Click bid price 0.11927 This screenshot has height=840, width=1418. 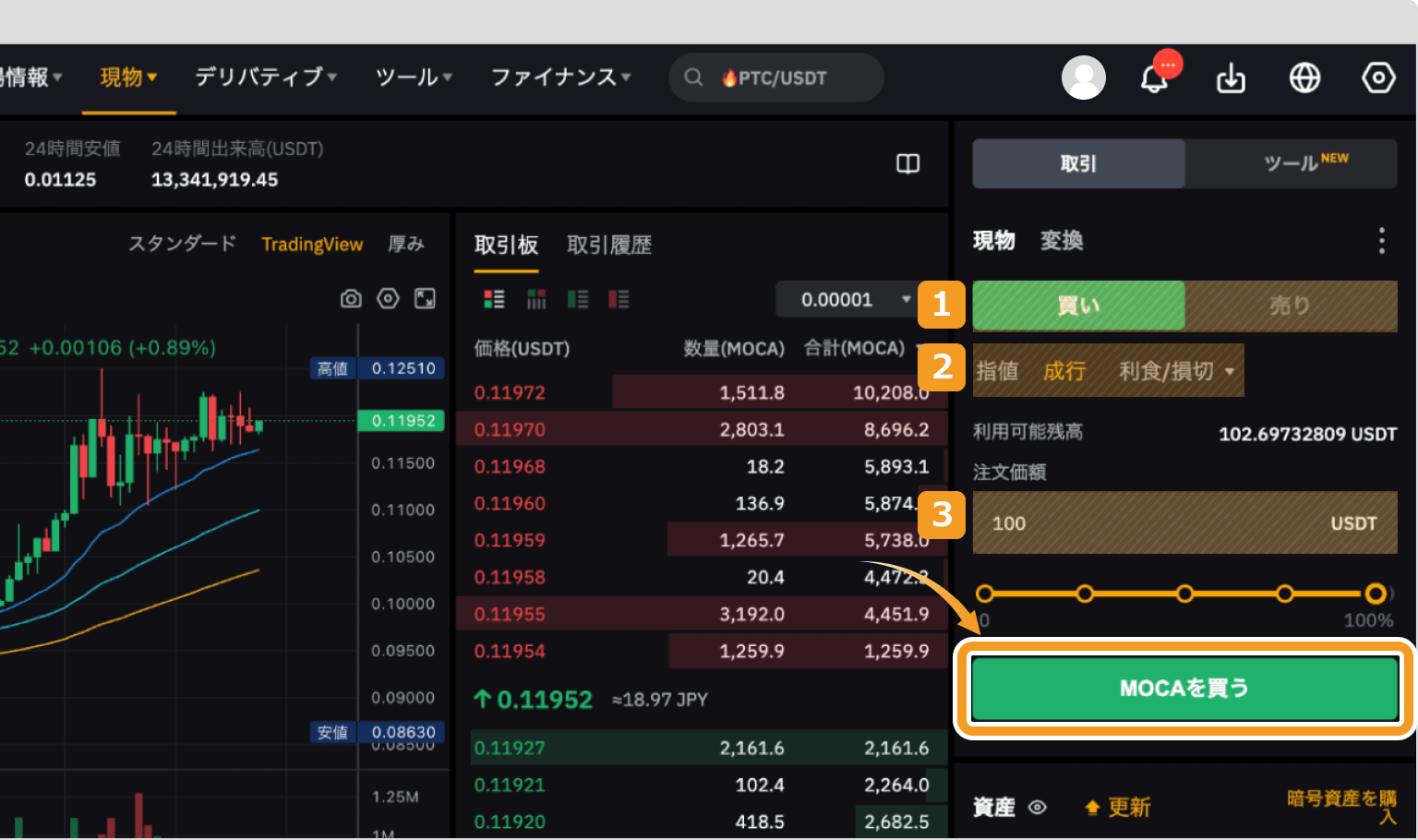[510, 748]
